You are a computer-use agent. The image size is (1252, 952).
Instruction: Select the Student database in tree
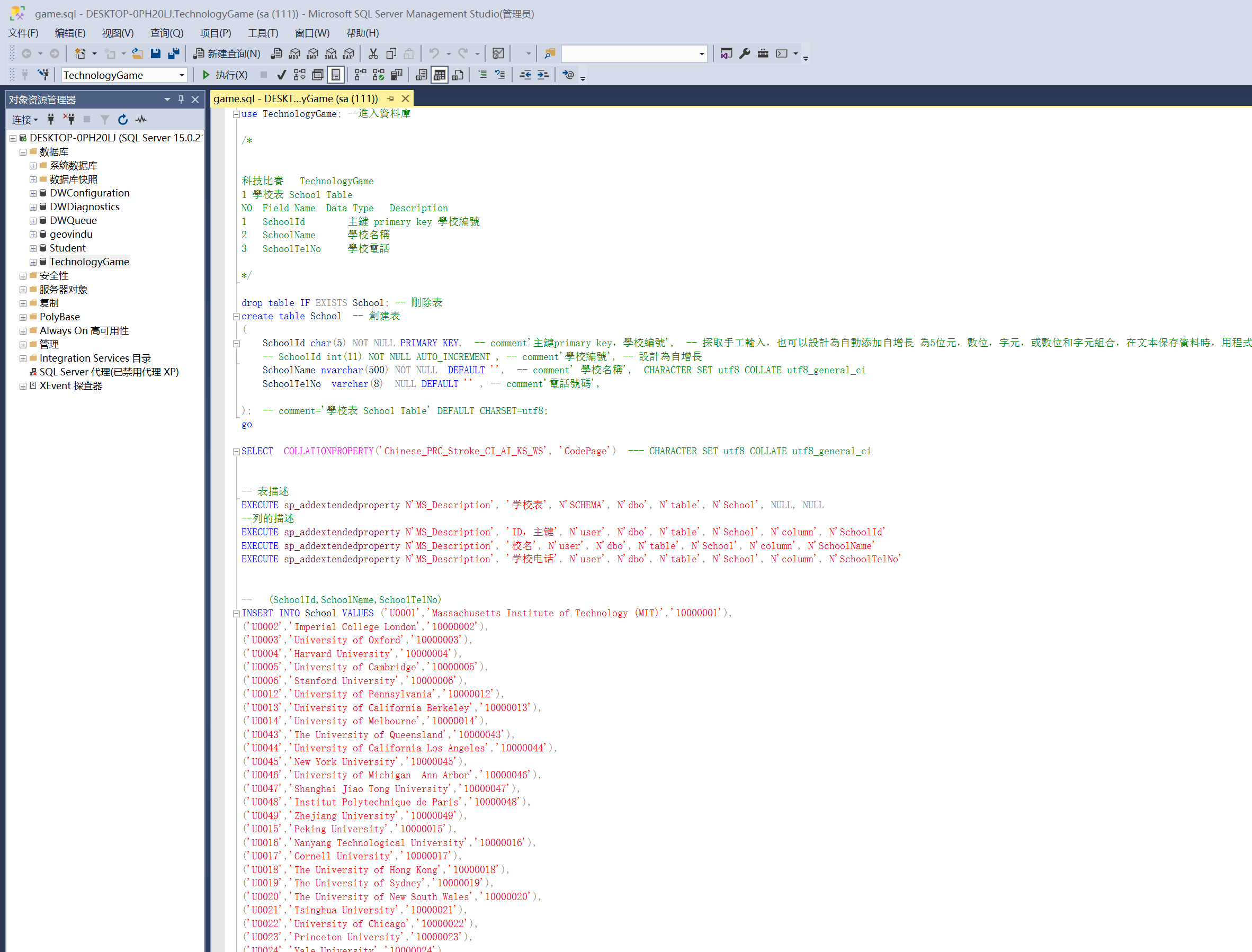pyautogui.click(x=67, y=248)
